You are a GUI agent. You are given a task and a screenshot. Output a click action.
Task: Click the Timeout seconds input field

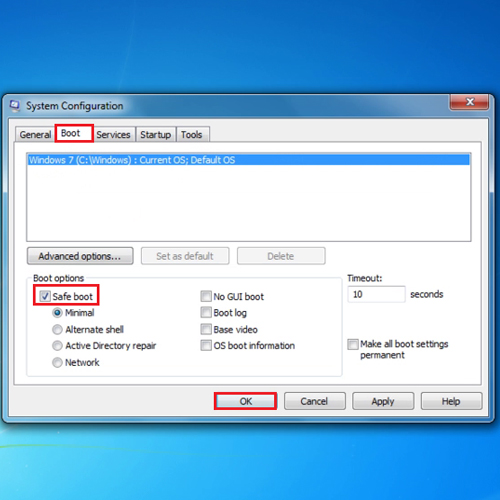[x=376, y=294]
